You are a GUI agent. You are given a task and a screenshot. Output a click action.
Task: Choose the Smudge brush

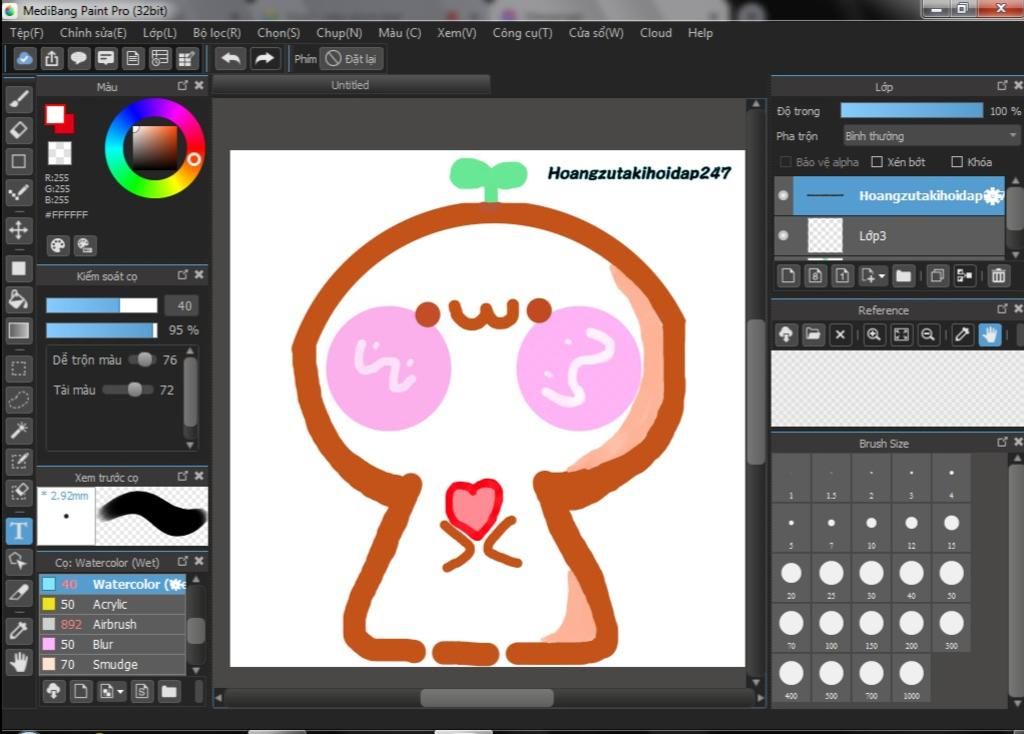[112, 664]
